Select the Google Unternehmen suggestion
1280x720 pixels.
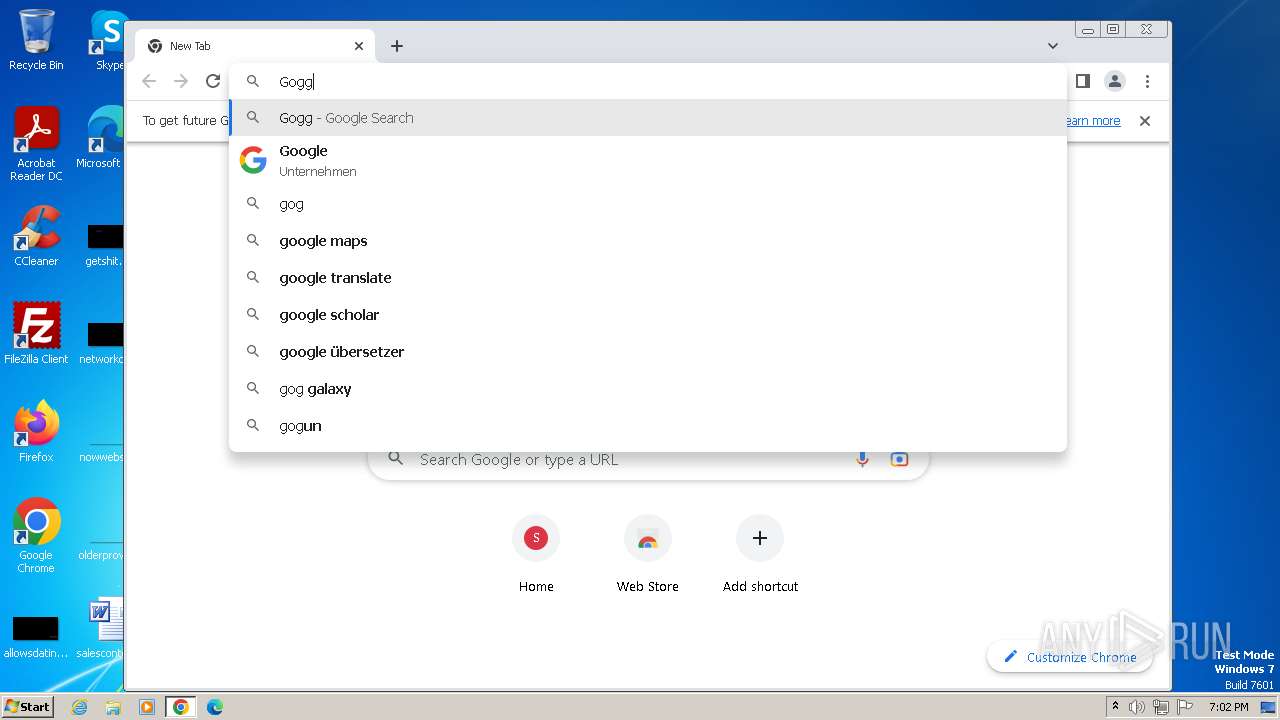pos(648,160)
